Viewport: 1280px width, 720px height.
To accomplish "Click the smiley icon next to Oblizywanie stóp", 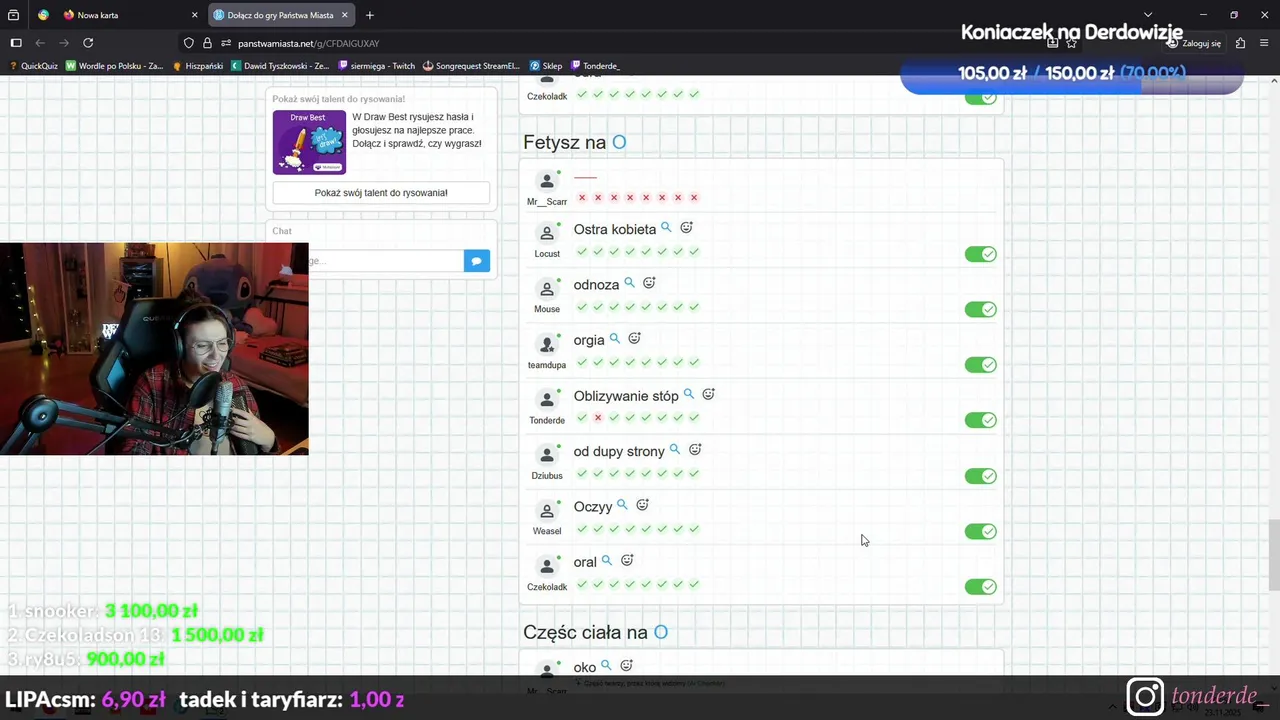I will coord(708,394).
